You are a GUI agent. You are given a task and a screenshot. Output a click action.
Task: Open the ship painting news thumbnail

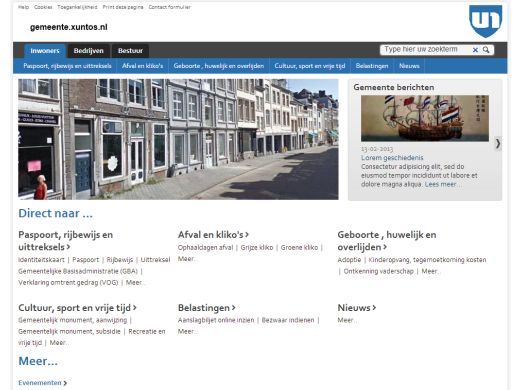[425, 118]
